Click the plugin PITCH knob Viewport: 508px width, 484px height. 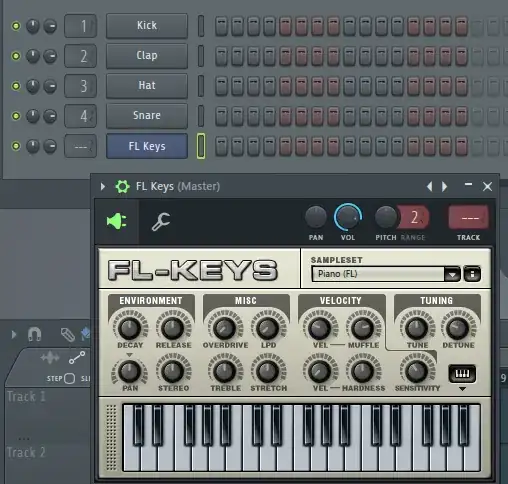(386, 217)
